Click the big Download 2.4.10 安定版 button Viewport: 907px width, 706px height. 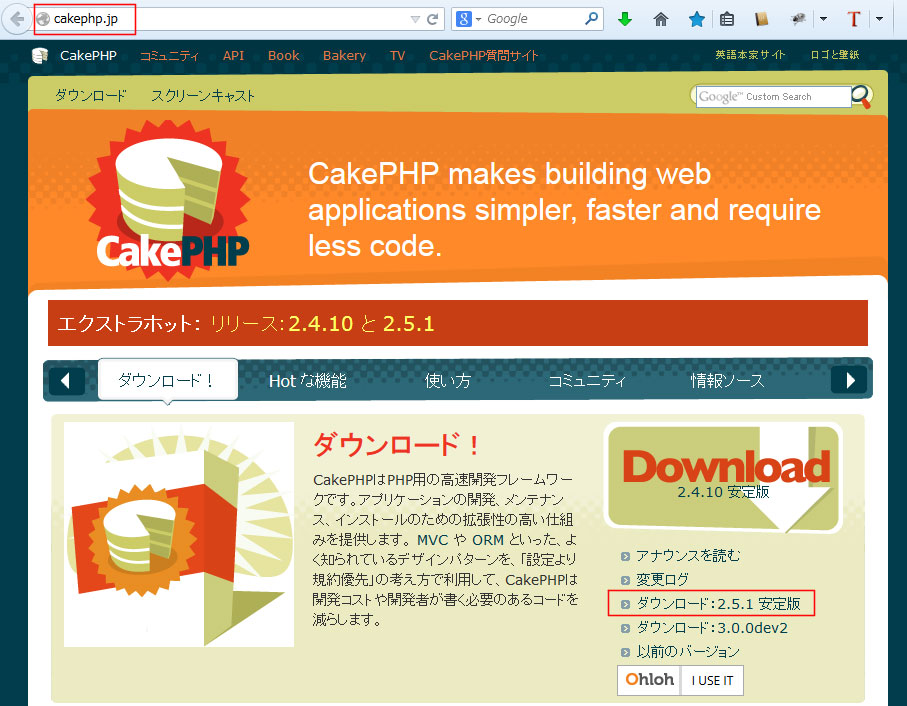tap(723, 478)
